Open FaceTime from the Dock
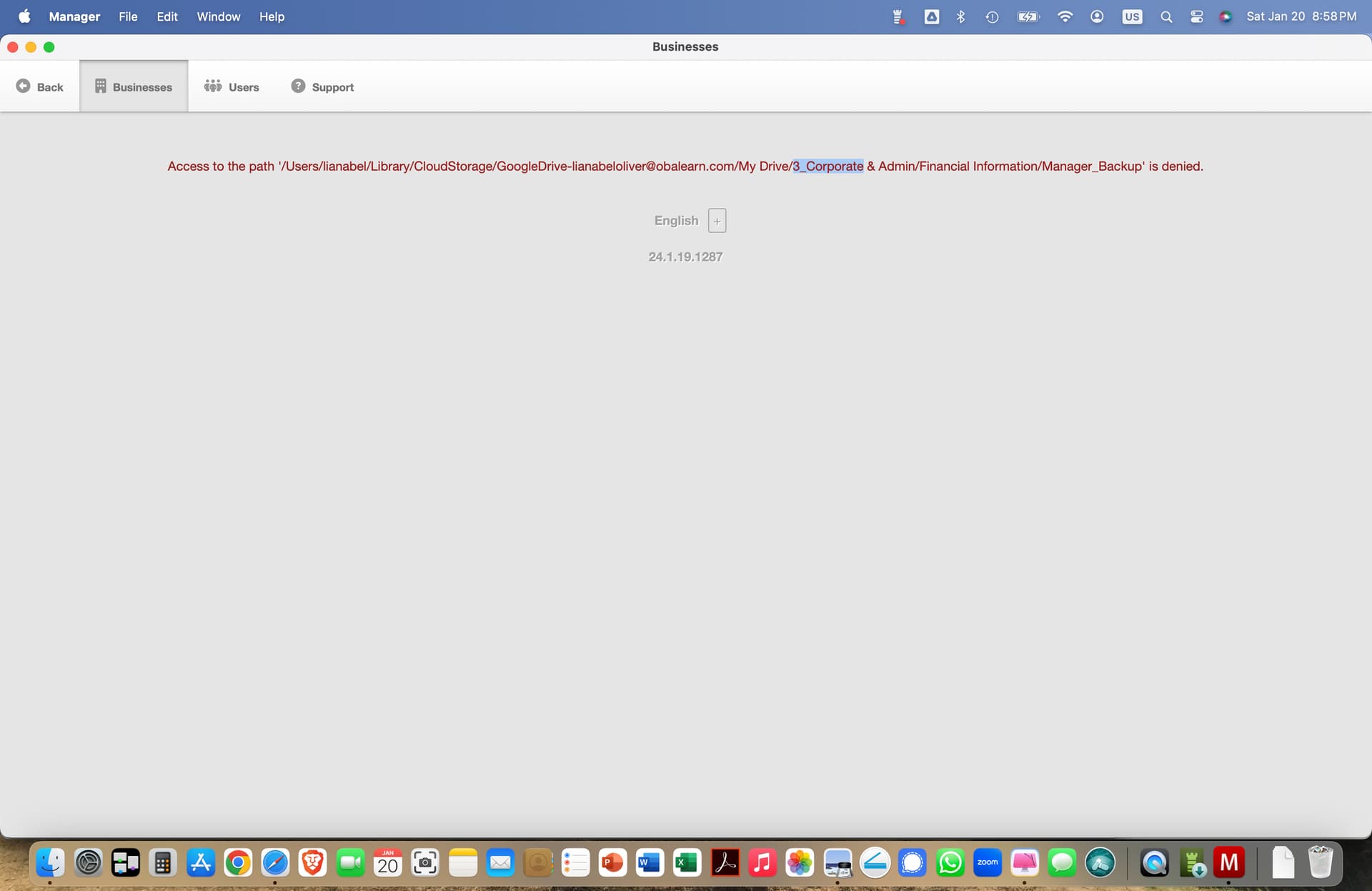 coord(350,862)
